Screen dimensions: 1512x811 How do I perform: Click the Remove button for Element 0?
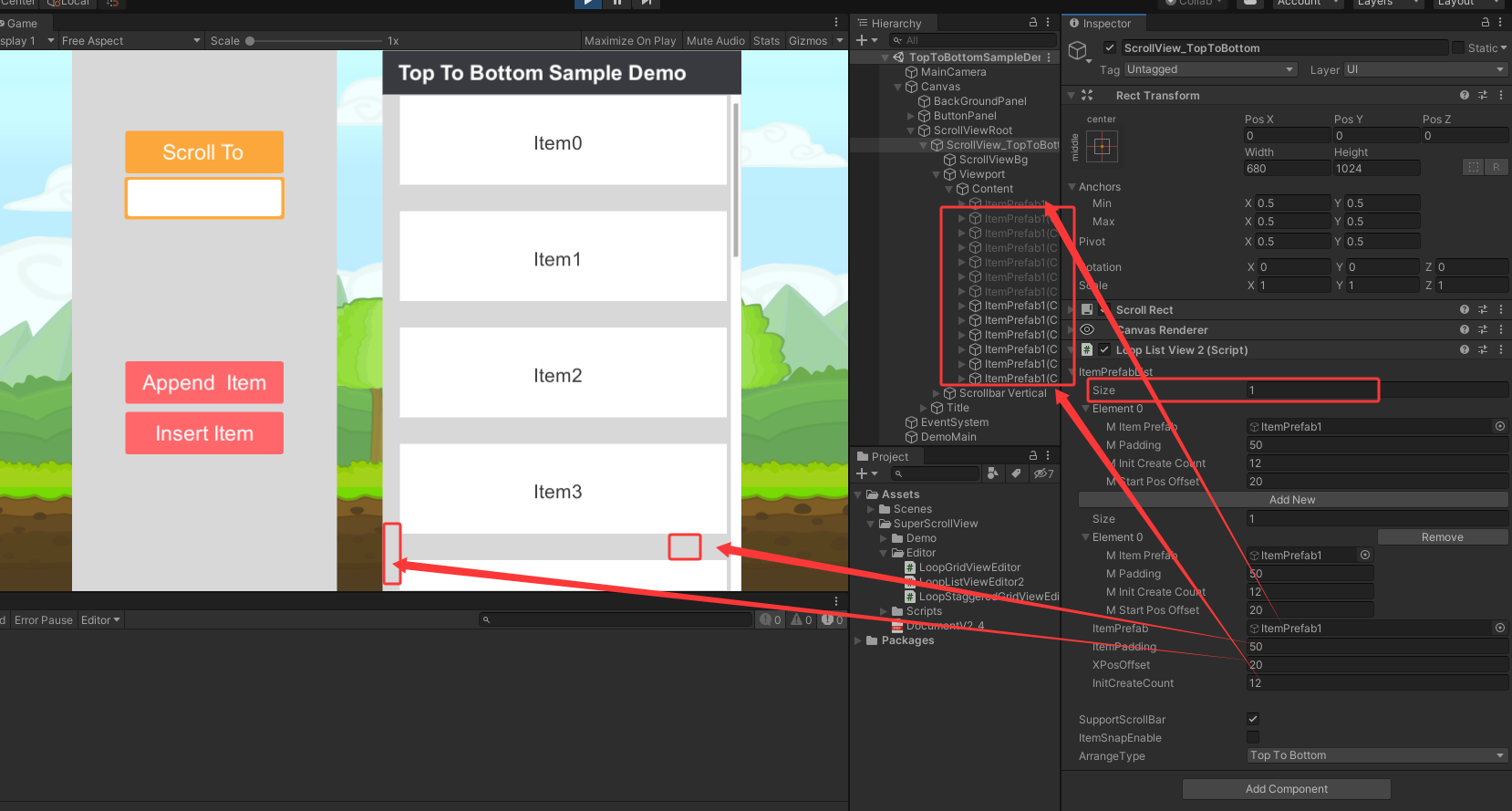1442,536
